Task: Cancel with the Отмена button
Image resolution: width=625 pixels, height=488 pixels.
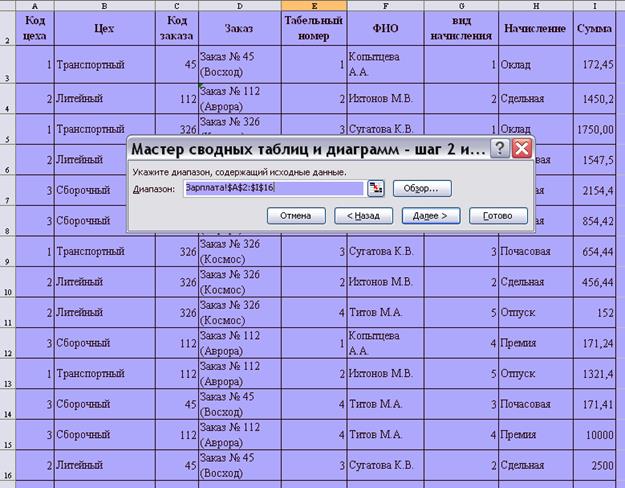Action: (x=296, y=216)
